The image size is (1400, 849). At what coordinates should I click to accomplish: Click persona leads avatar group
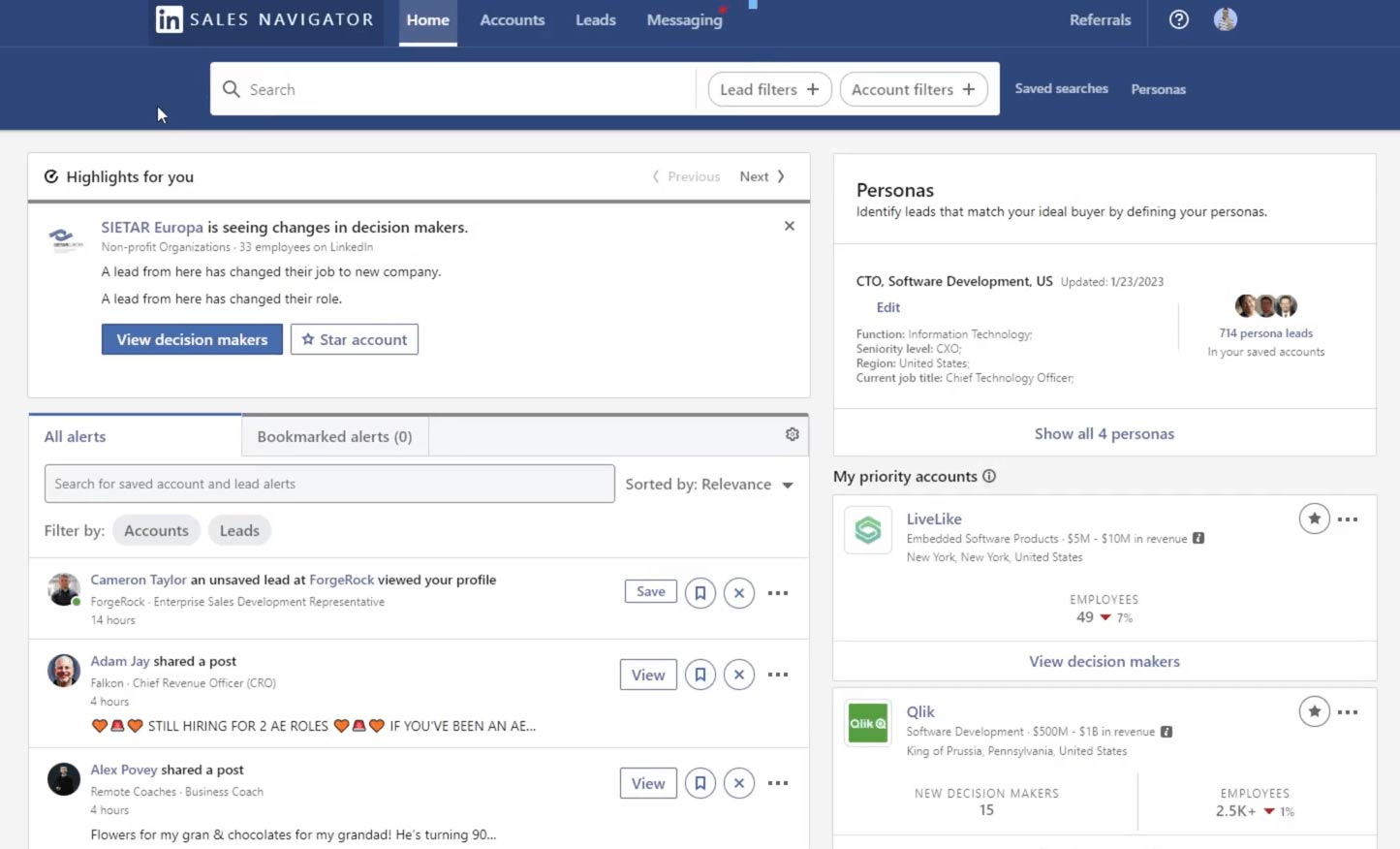tap(1265, 306)
